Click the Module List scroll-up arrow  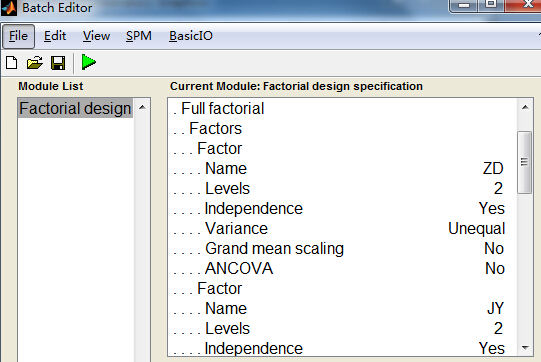tap(142, 108)
